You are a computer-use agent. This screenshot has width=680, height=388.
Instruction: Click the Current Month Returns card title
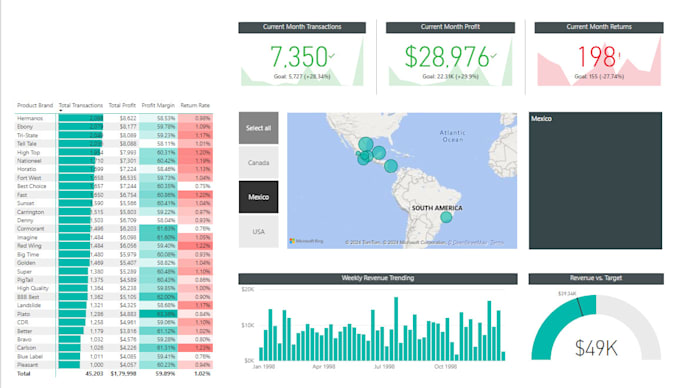599,27
